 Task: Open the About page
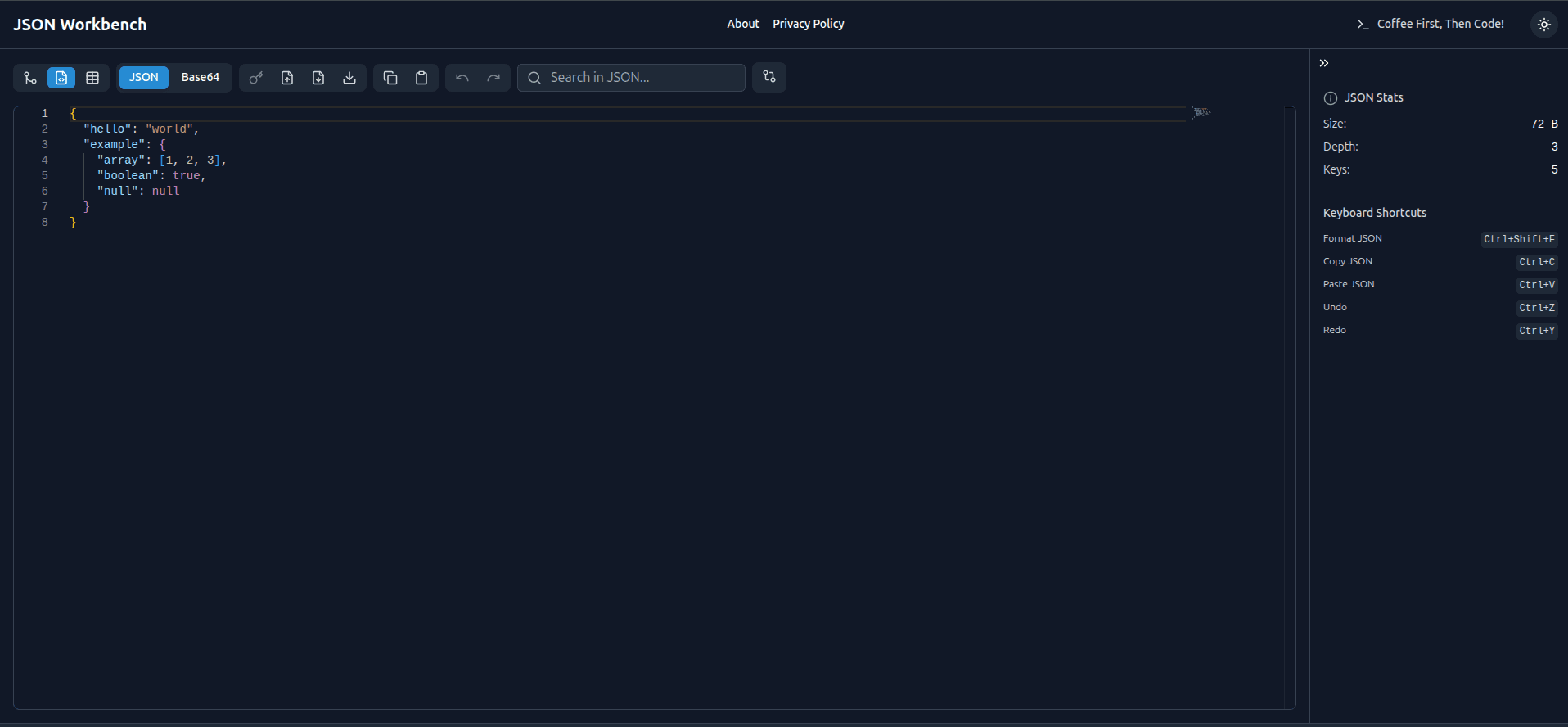click(x=743, y=24)
